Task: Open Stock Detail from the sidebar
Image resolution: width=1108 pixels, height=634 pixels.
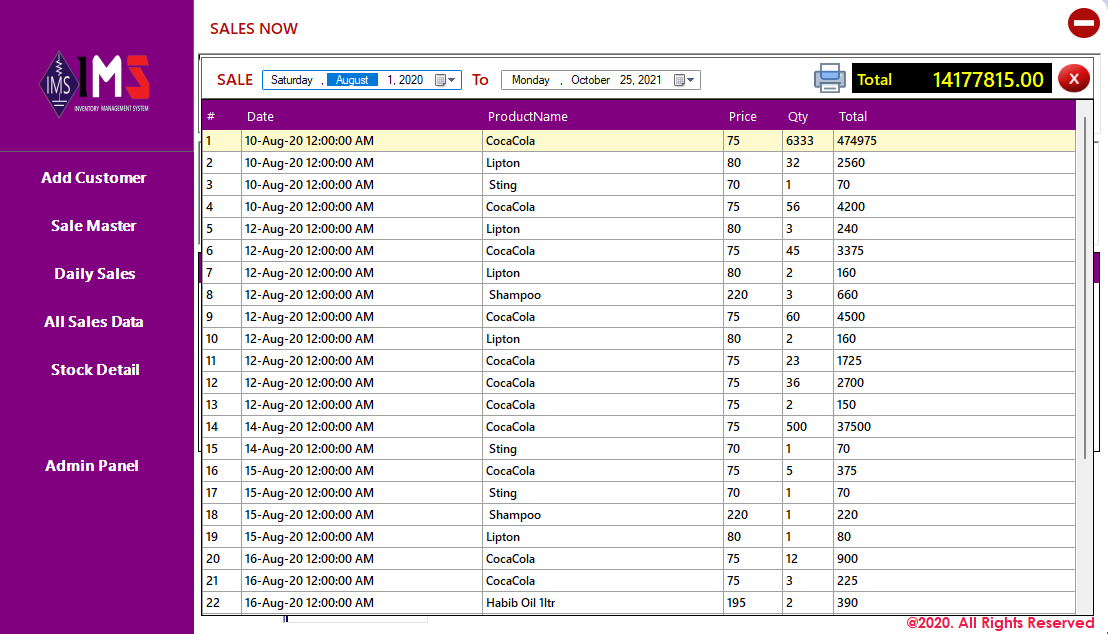Action: tap(95, 370)
